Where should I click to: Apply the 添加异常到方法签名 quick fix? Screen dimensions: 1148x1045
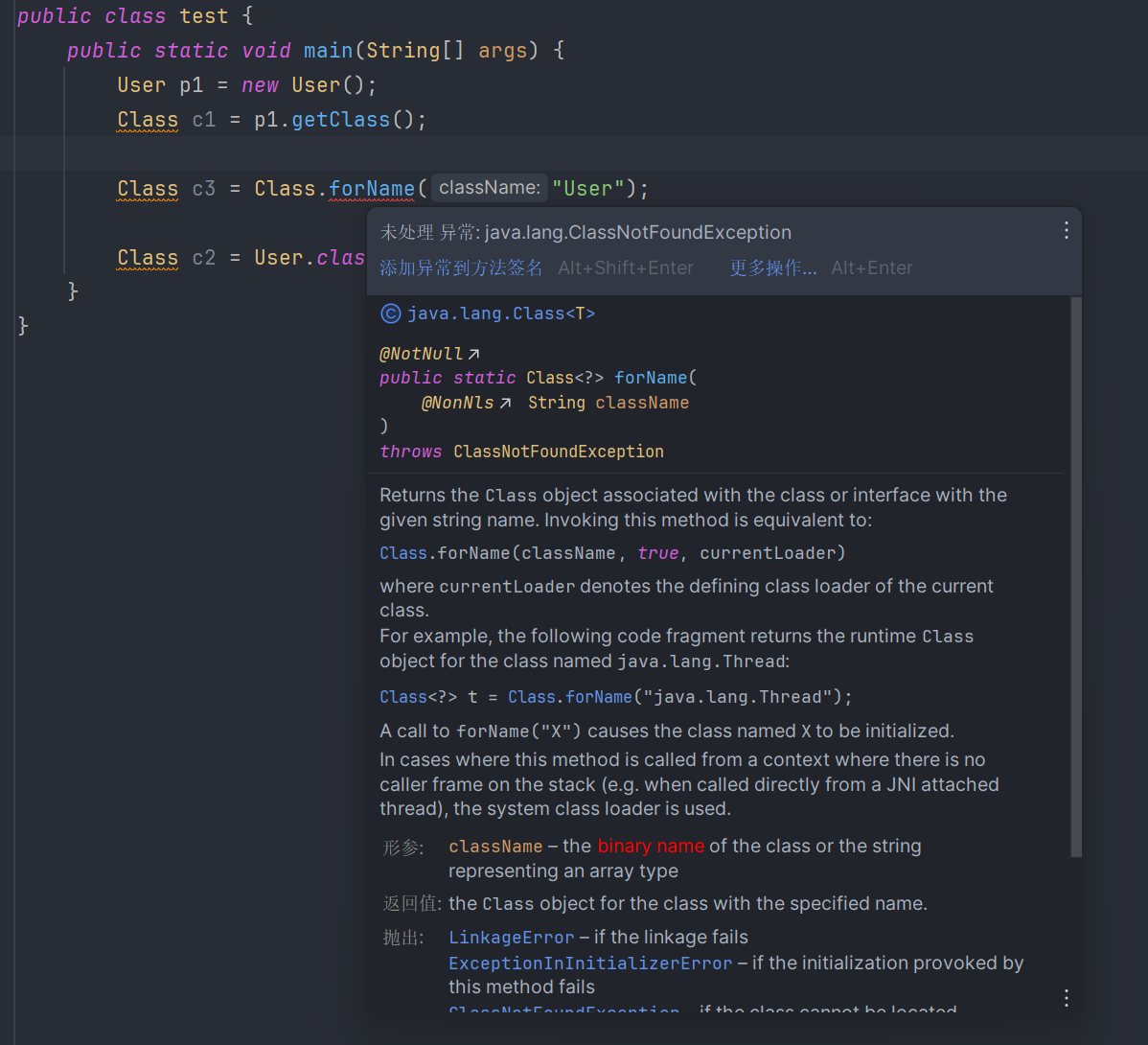click(x=461, y=268)
